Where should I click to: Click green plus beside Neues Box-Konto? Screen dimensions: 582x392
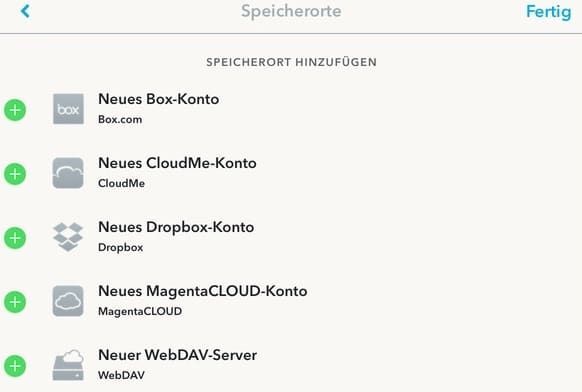pos(15,110)
